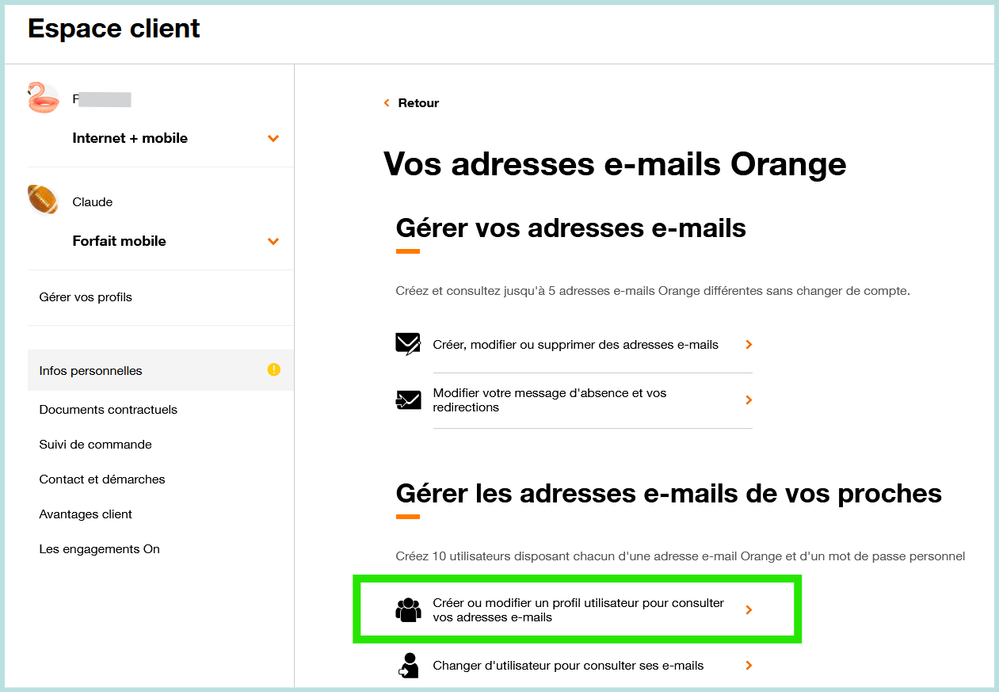
Task: Open Créer ou modifier un profil utilisateur link
Action: 578,610
